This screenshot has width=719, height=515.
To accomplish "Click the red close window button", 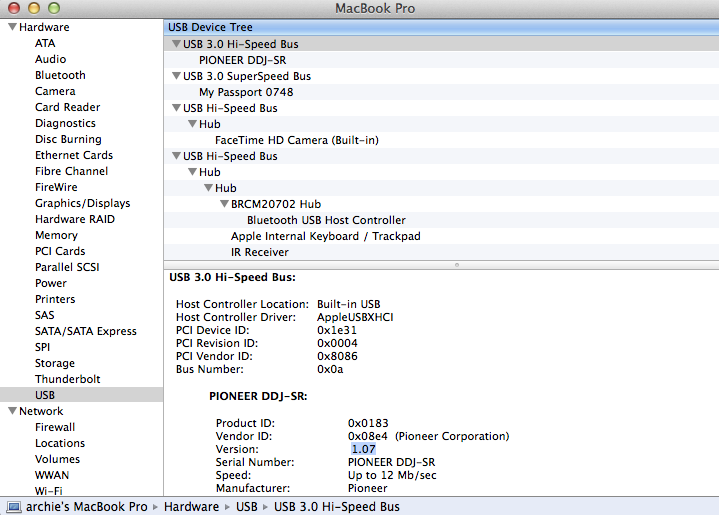I will click(x=14, y=8).
